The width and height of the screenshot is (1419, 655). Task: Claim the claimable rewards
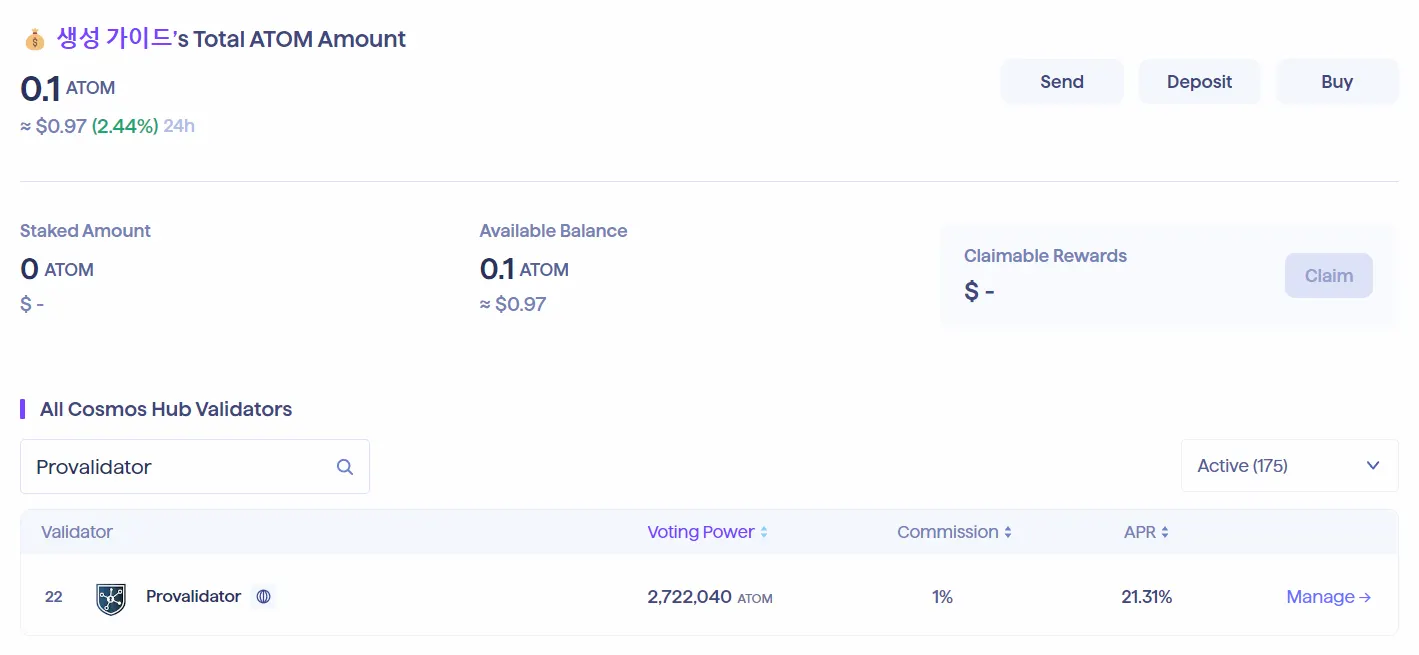[x=1328, y=276]
